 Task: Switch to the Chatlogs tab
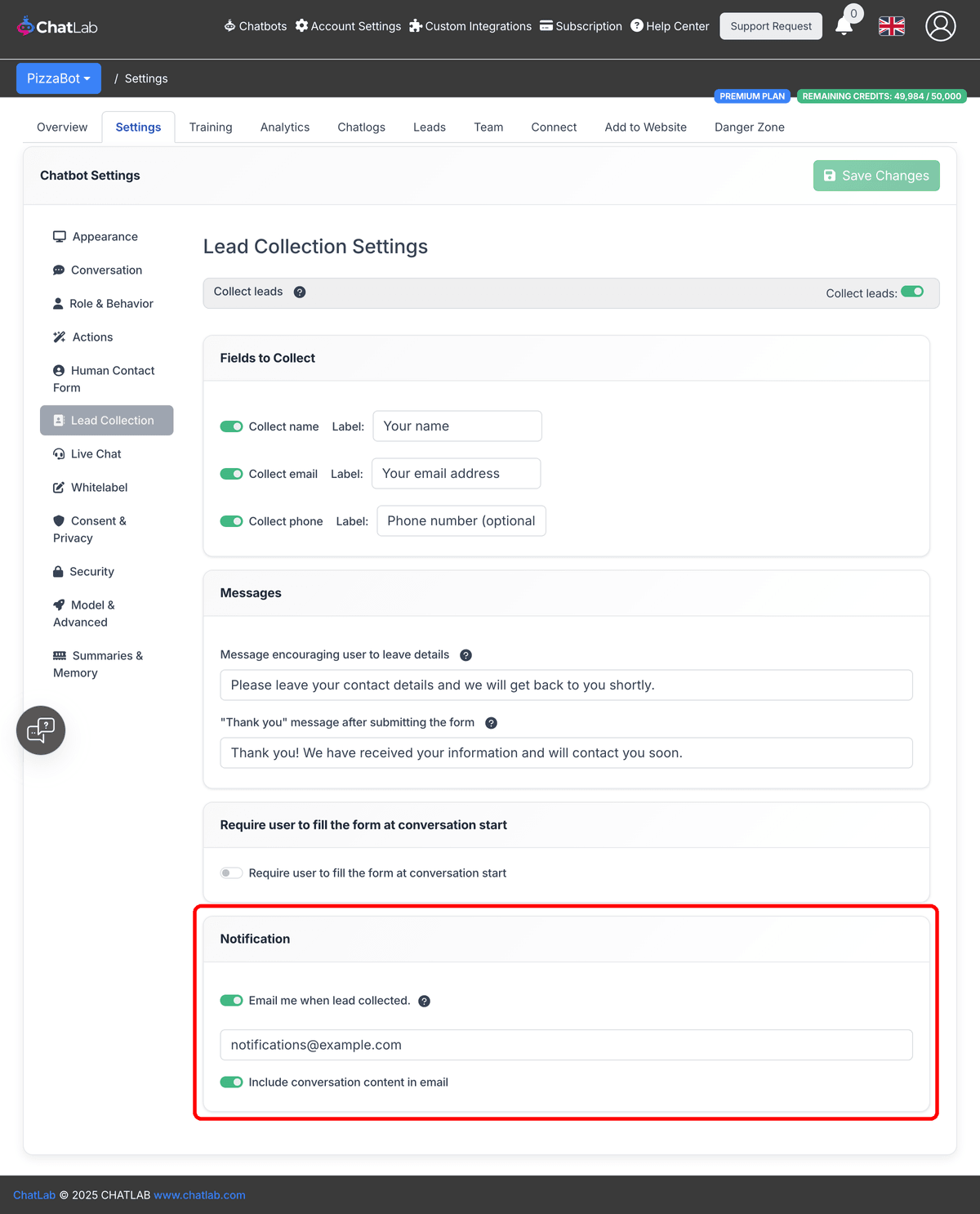pos(361,127)
